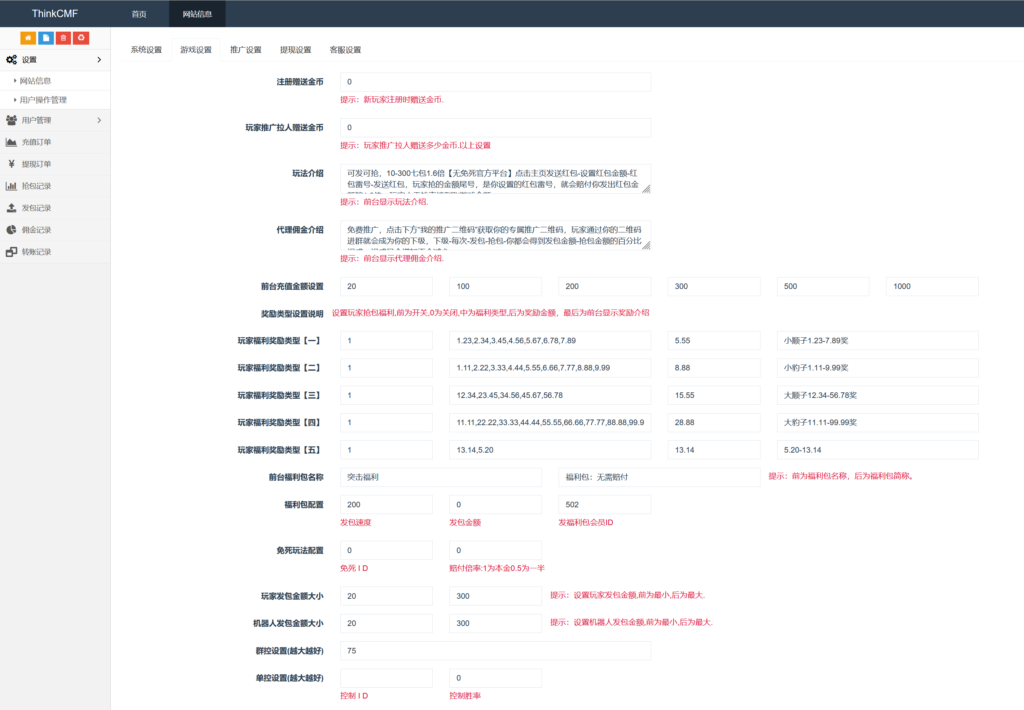
Task: Collapse the 设置 sidebar section
Action: [55, 60]
